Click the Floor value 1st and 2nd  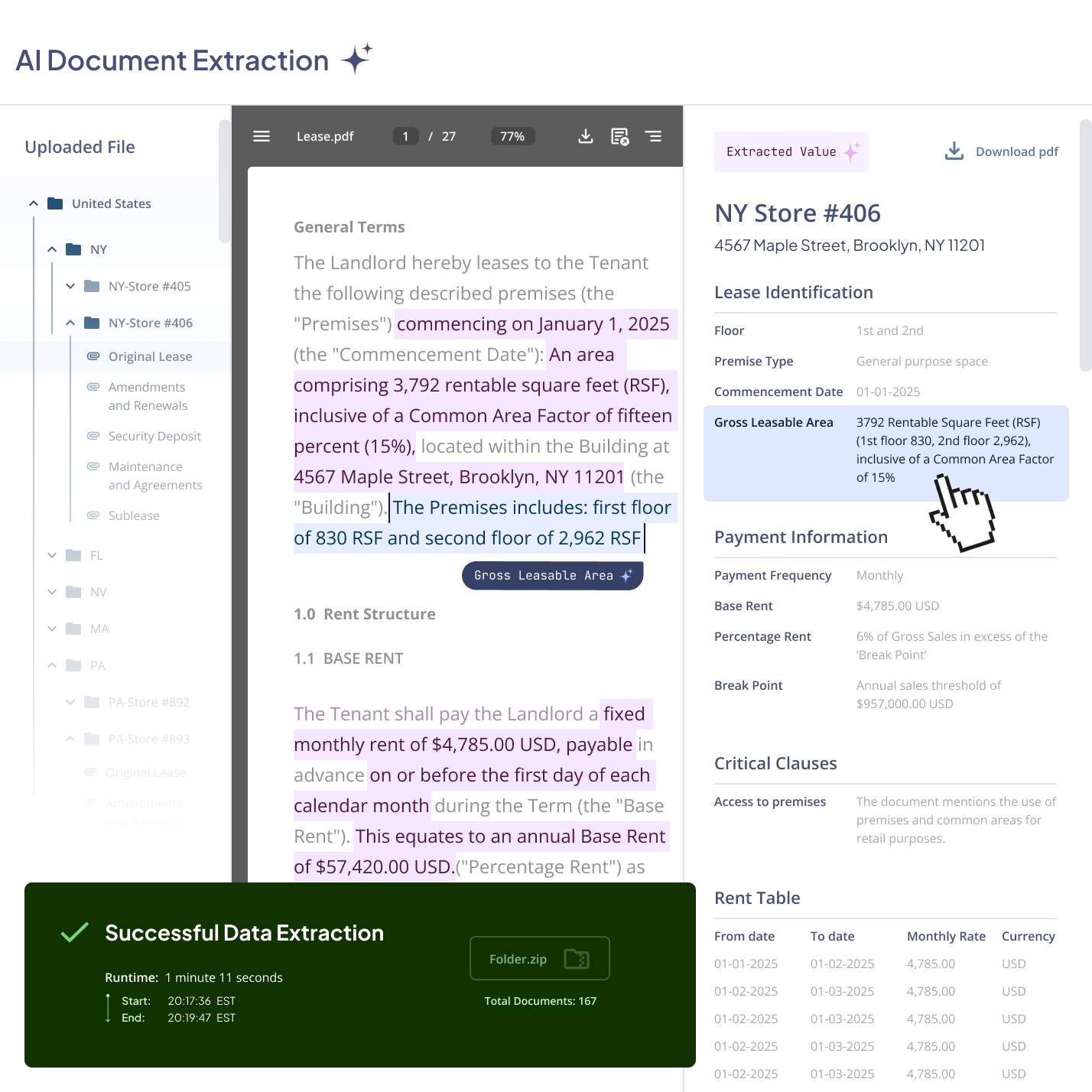pyautogui.click(x=890, y=330)
